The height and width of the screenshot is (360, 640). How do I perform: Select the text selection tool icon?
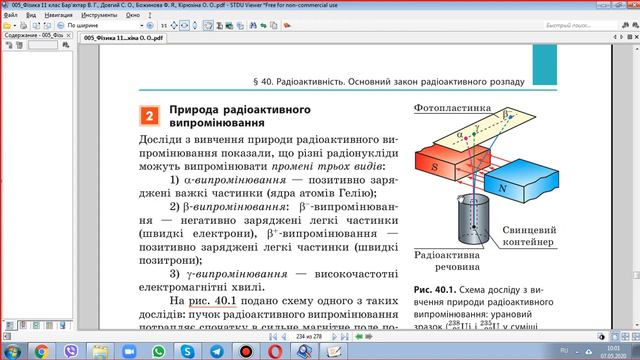coord(220,26)
